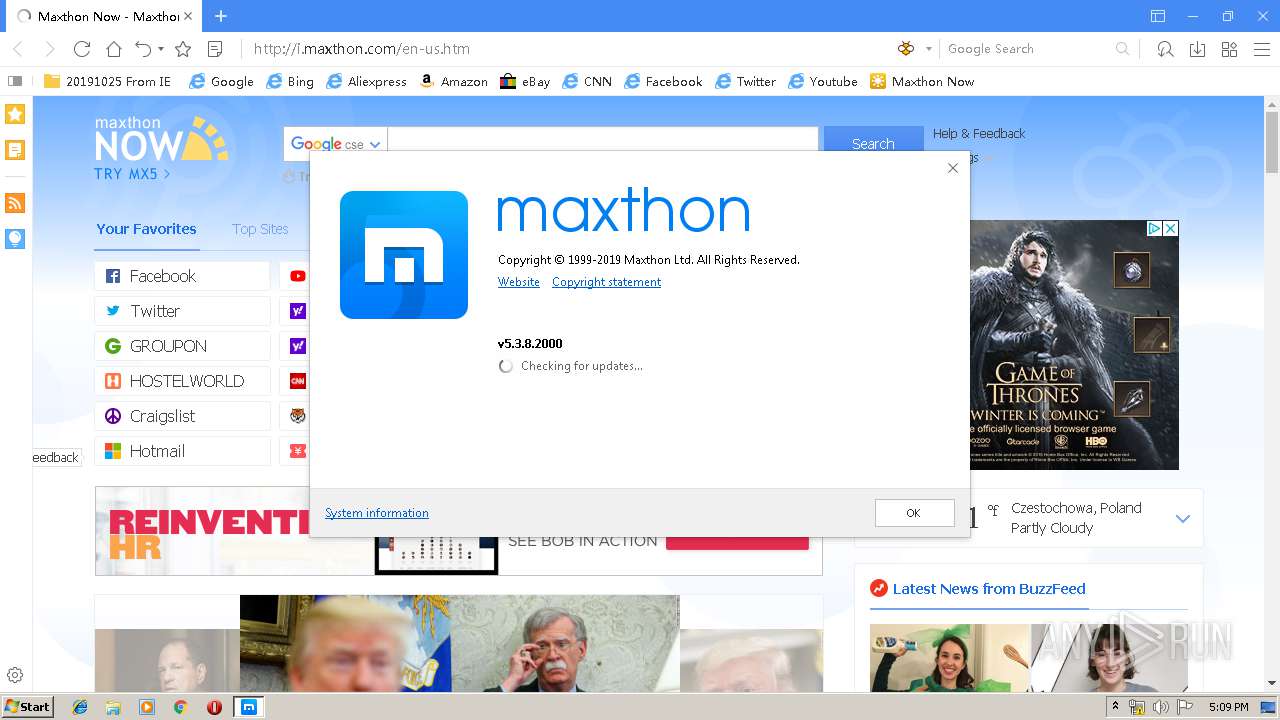Open the Facebook favorite tile
Screen dimensions: 1280x720
[x=183, y=276]
